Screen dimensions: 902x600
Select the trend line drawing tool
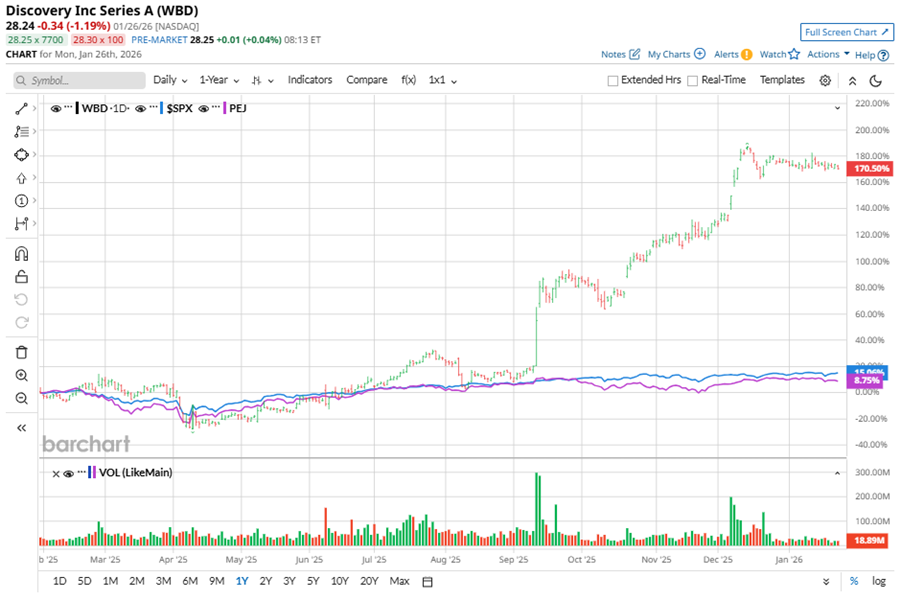21,109
